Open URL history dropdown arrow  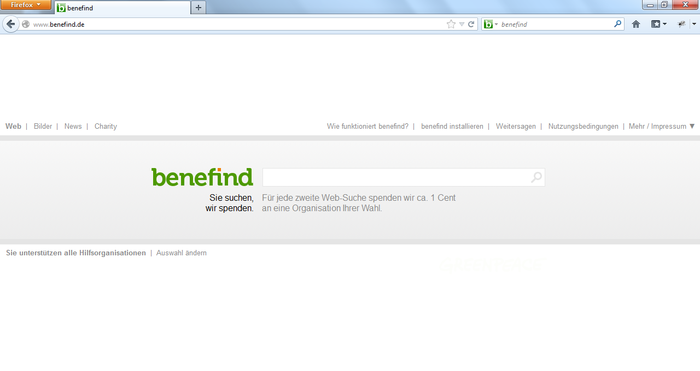pos(462,24)
